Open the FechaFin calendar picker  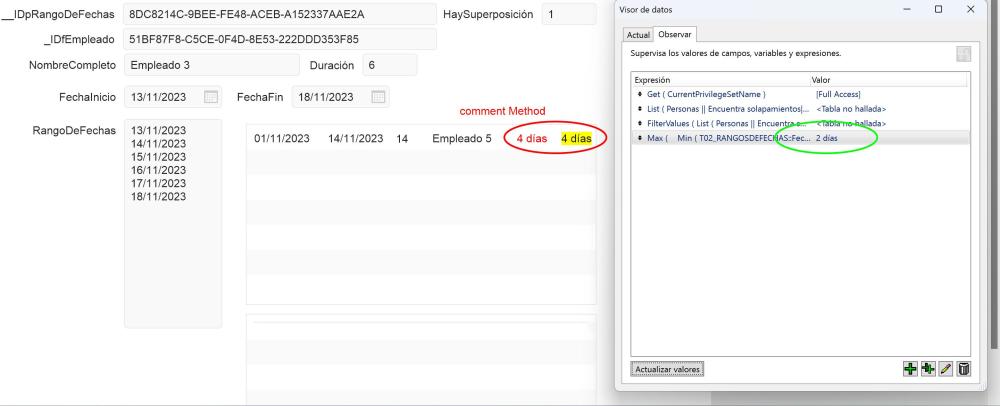click(x=378, y=97)
